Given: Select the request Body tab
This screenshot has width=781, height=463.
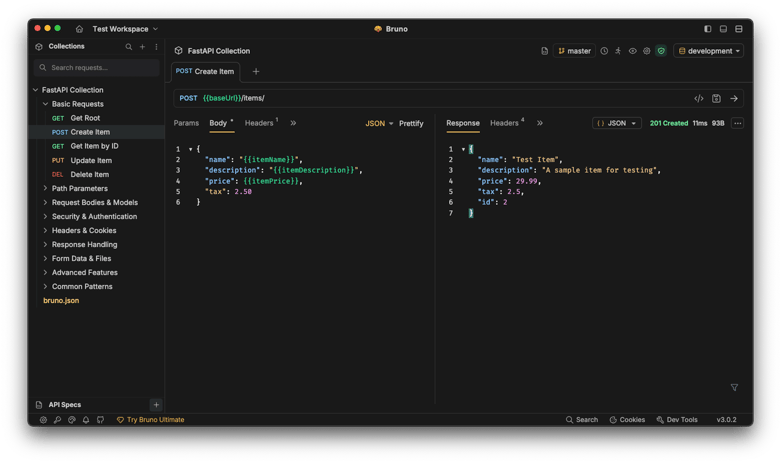Looking at the screenshot, I should click(x=218, y=123).
